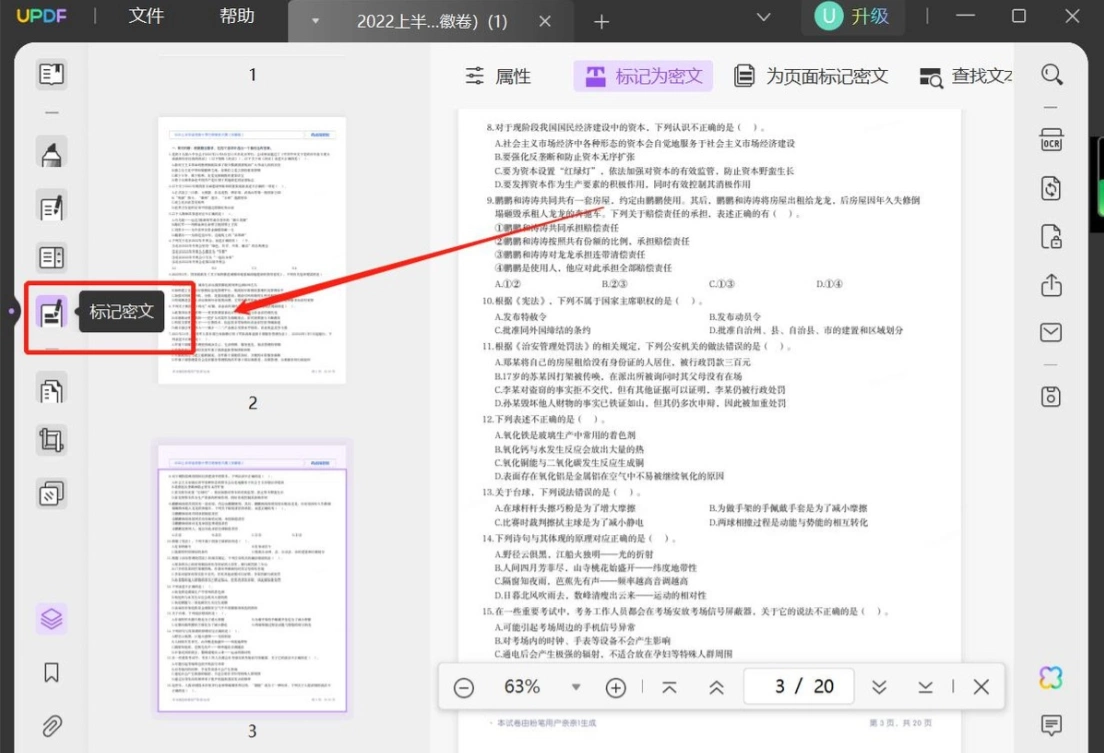Viewport: 1104px width, 753px height.
Task: Expand the zoom level 63% dropdown
Action: pyautogui.click(x=575, y=687)
